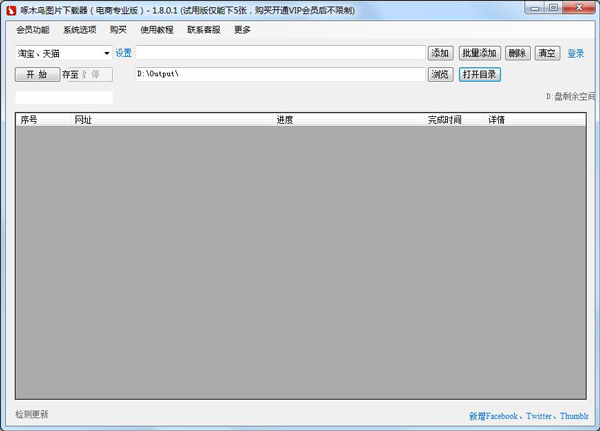The height and width of the screenshot is (431, 600).
Task: Click the 检测更新 link at bottom
Action: [32, 414]
